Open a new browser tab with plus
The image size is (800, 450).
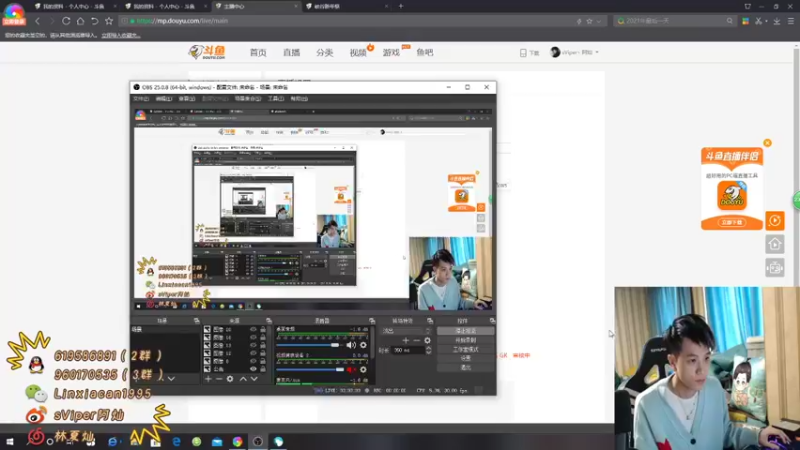click(401, 6)
